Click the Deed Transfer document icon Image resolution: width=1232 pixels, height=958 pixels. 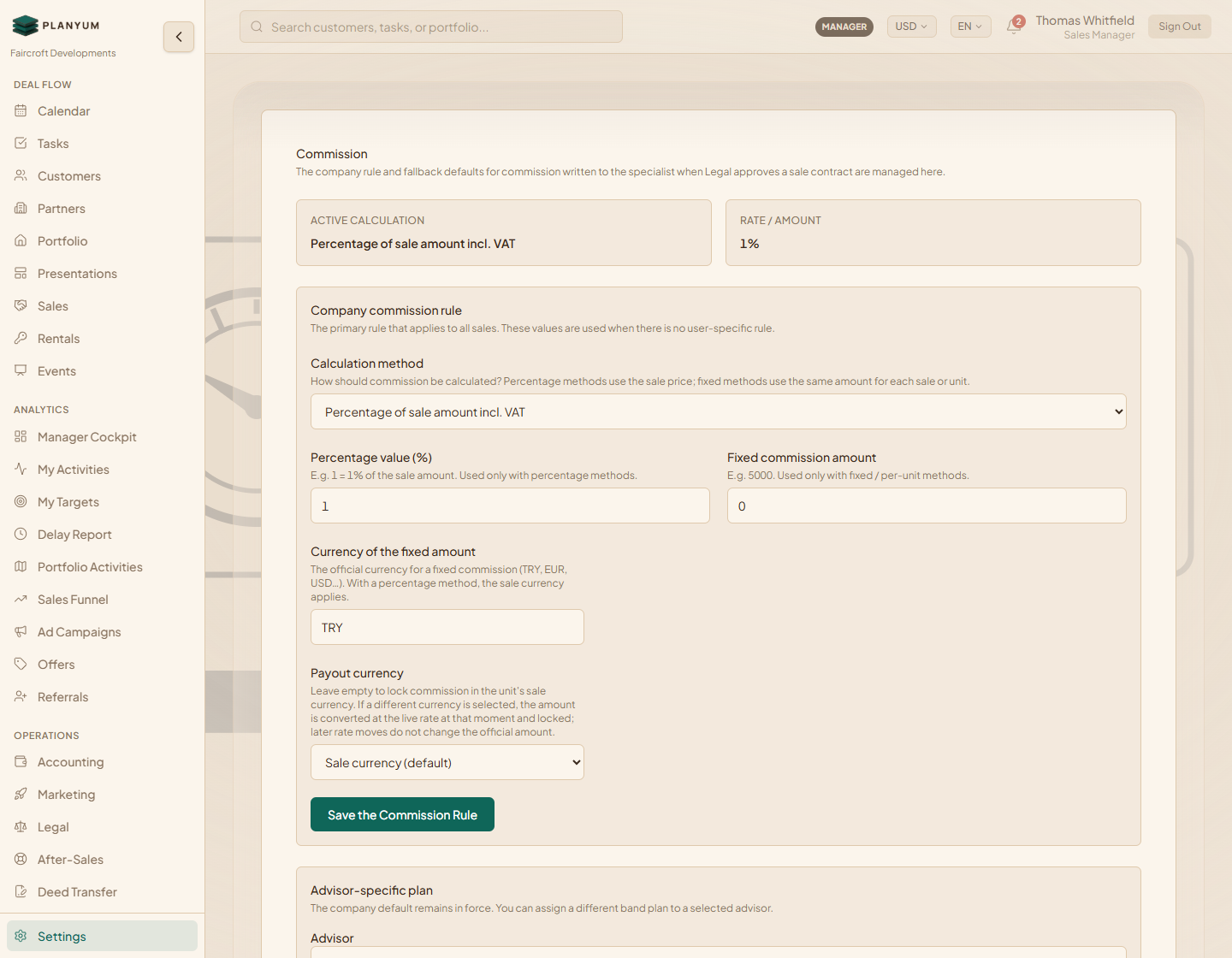[21, 892]
